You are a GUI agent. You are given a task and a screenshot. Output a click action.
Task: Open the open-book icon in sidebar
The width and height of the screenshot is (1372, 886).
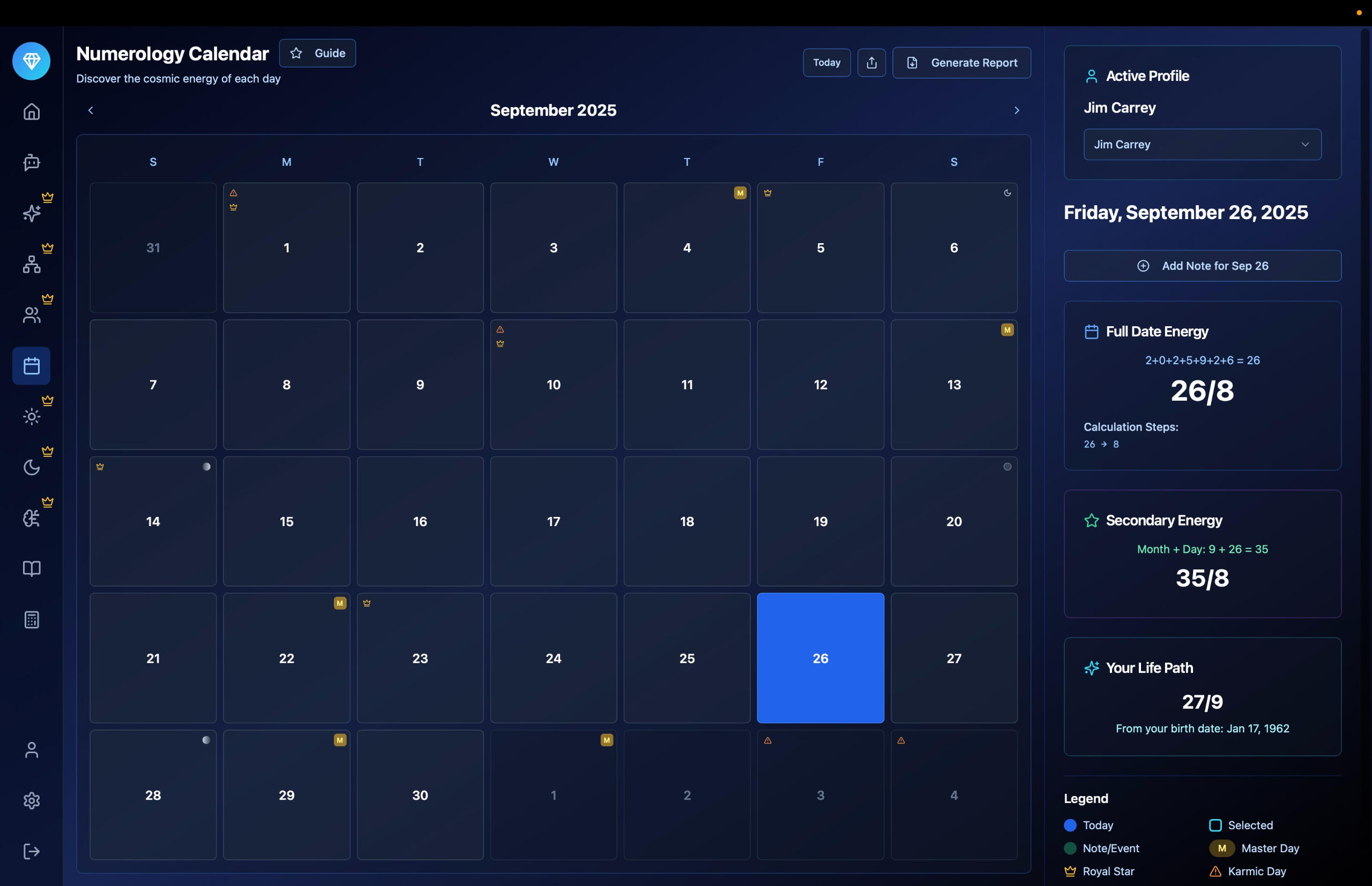(x=31, y=568)
